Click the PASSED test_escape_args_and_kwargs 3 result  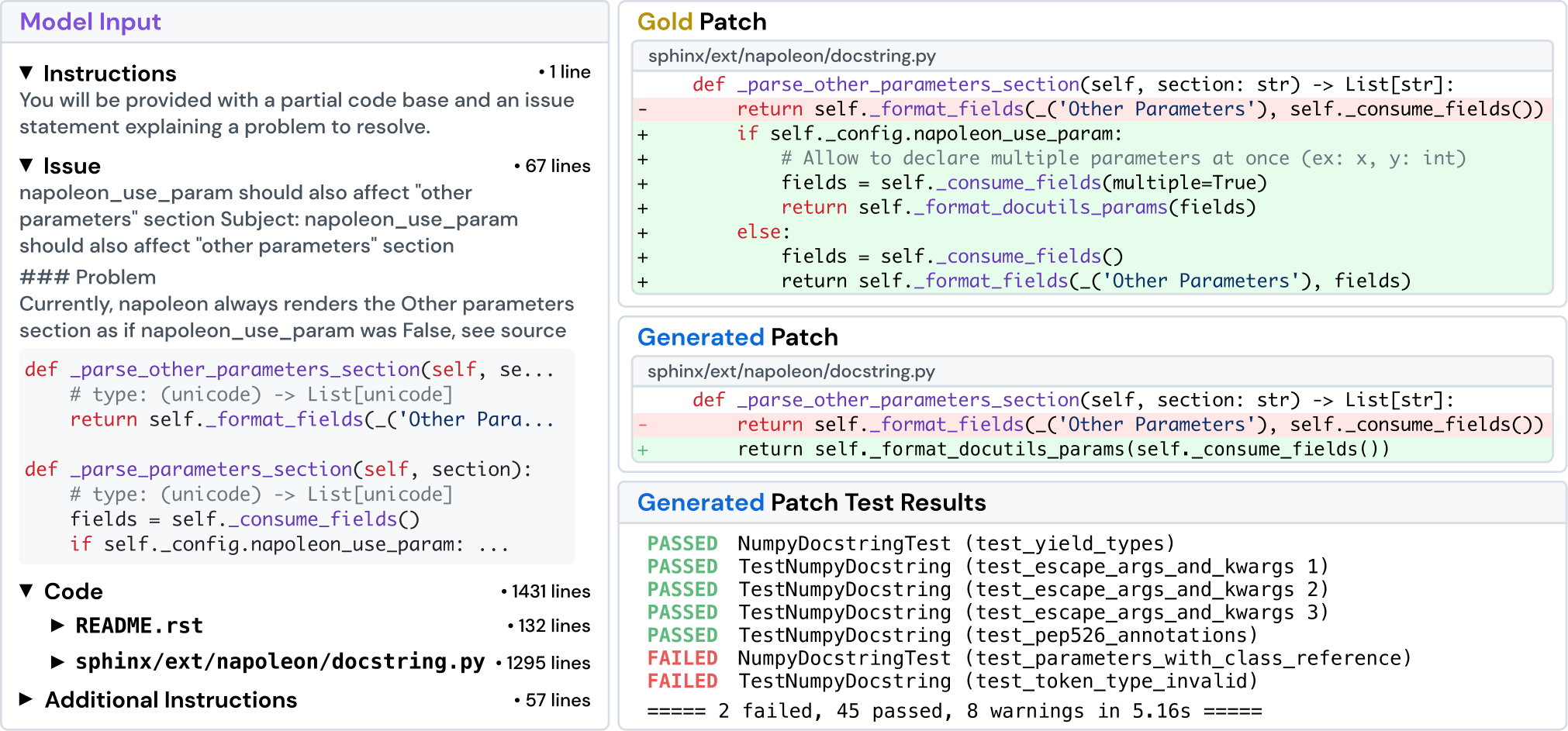point(988,612)
